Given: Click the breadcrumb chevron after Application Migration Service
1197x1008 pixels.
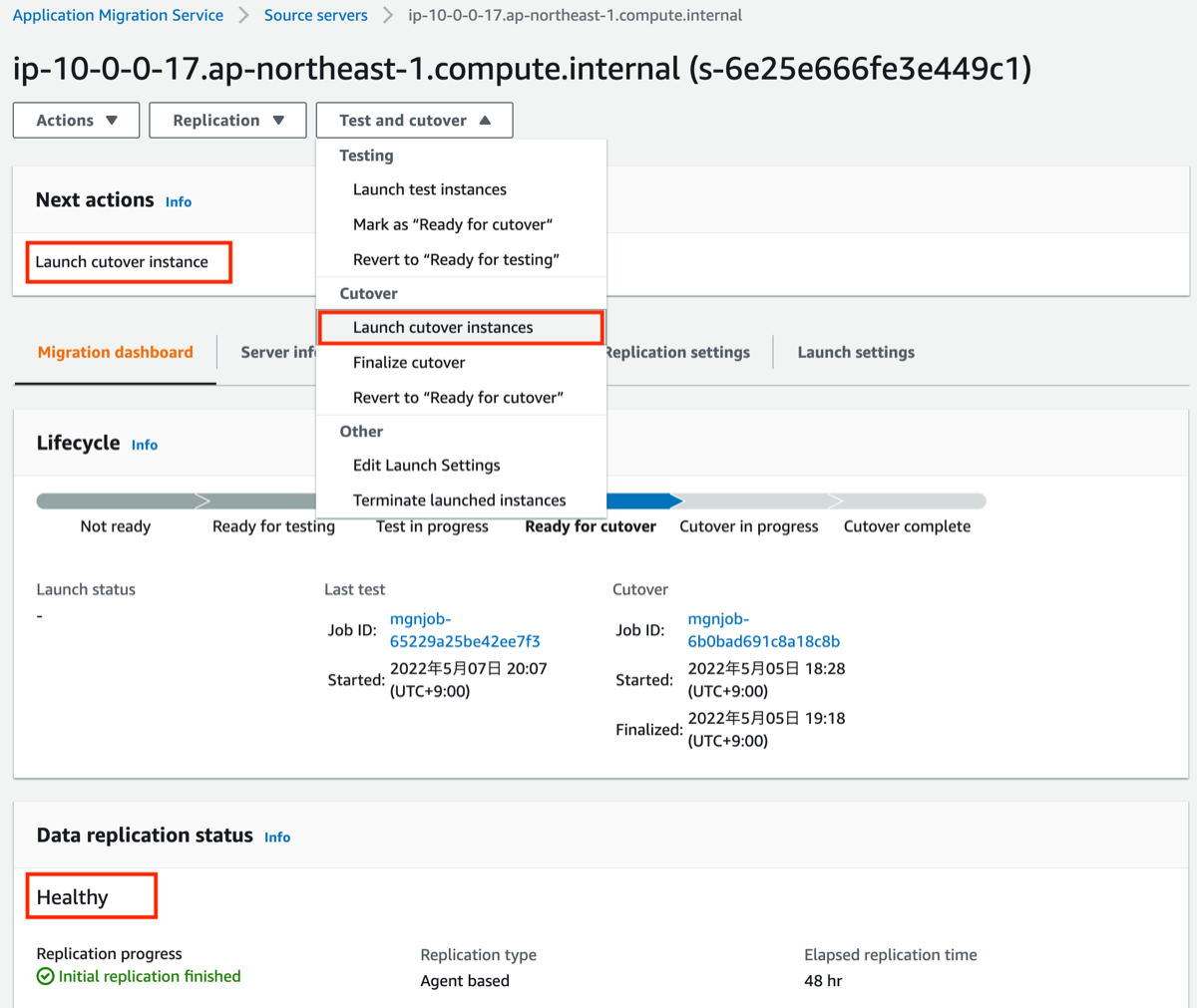Looking at the screenshot, I should 243,15.
